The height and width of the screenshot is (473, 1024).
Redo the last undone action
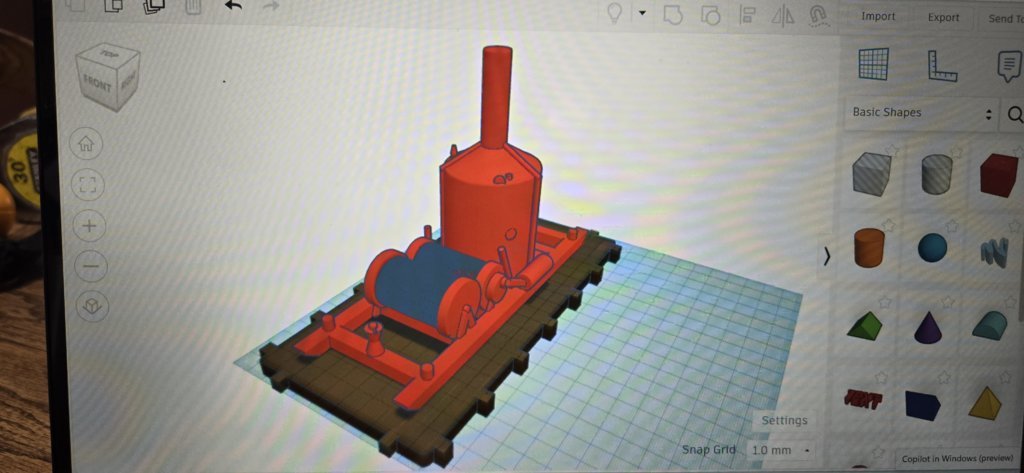271,7
